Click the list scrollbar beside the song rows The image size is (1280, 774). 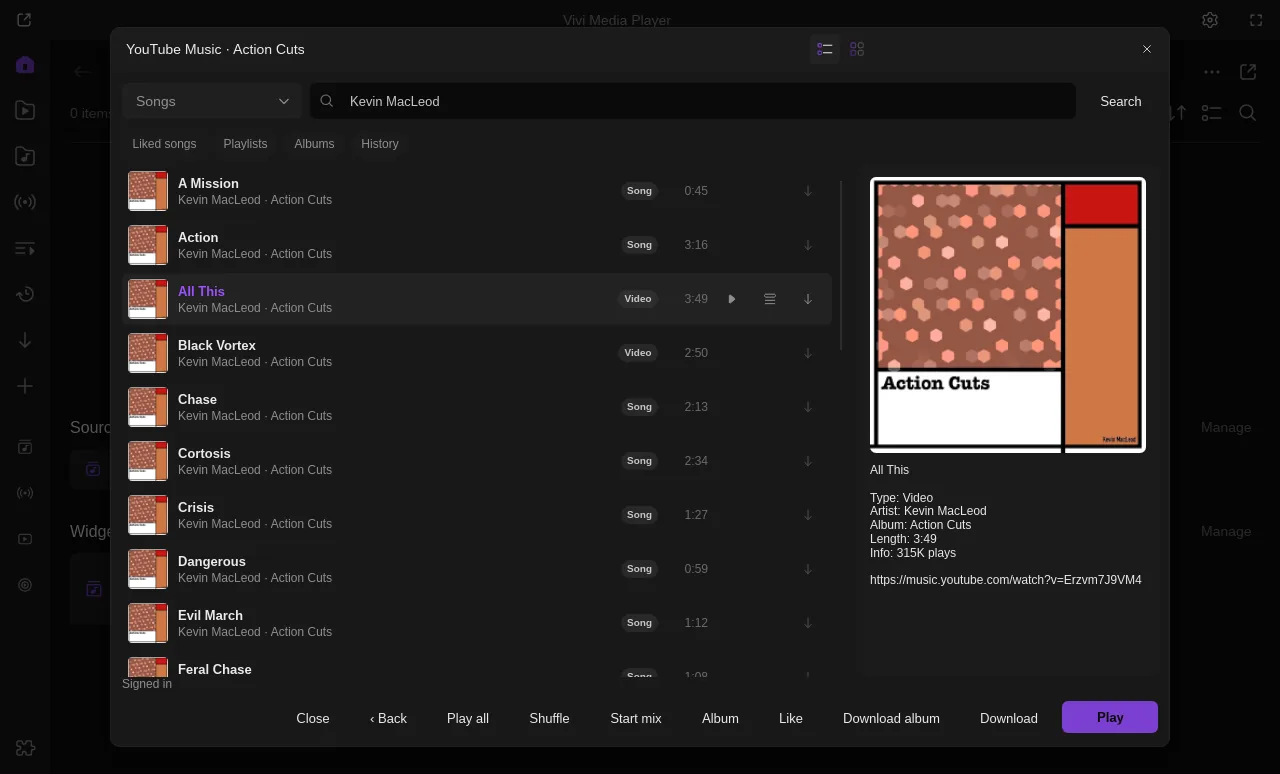(842, 265)
